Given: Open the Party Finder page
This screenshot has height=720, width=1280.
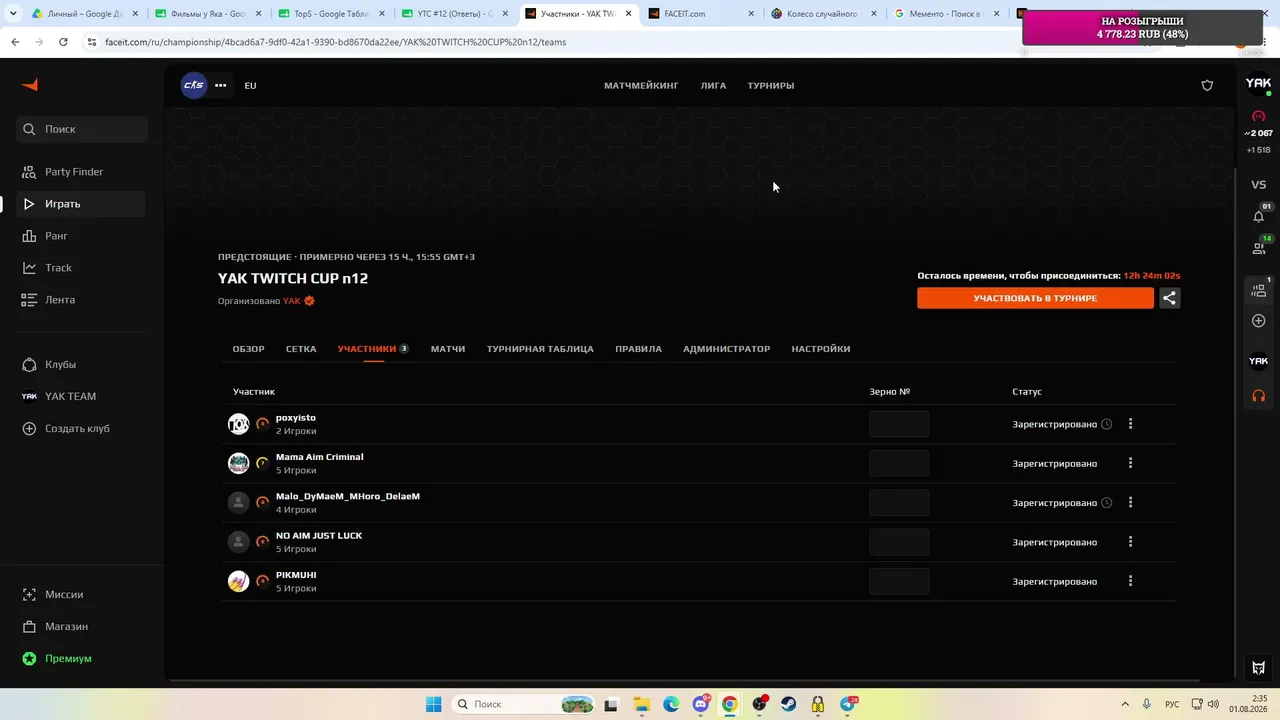Looking at the screenshot, I should (x=74, y=172).
